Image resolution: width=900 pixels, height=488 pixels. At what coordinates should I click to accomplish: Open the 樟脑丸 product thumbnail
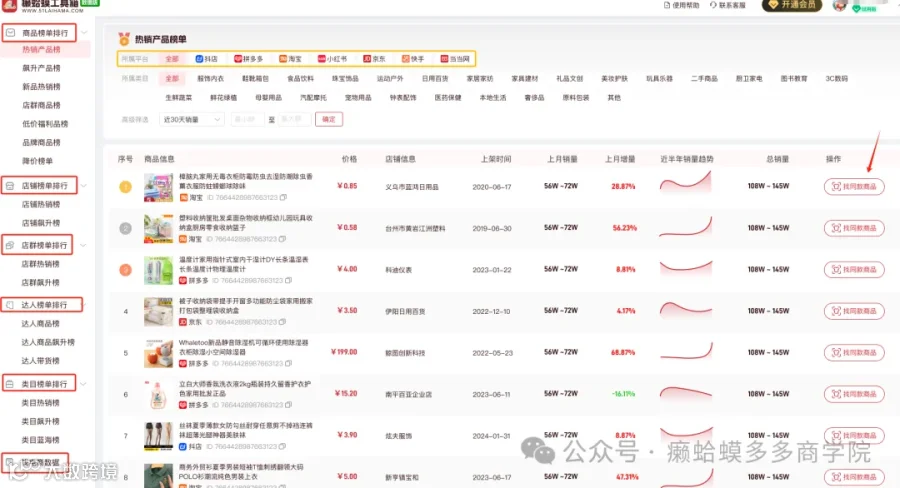point(158,187)
